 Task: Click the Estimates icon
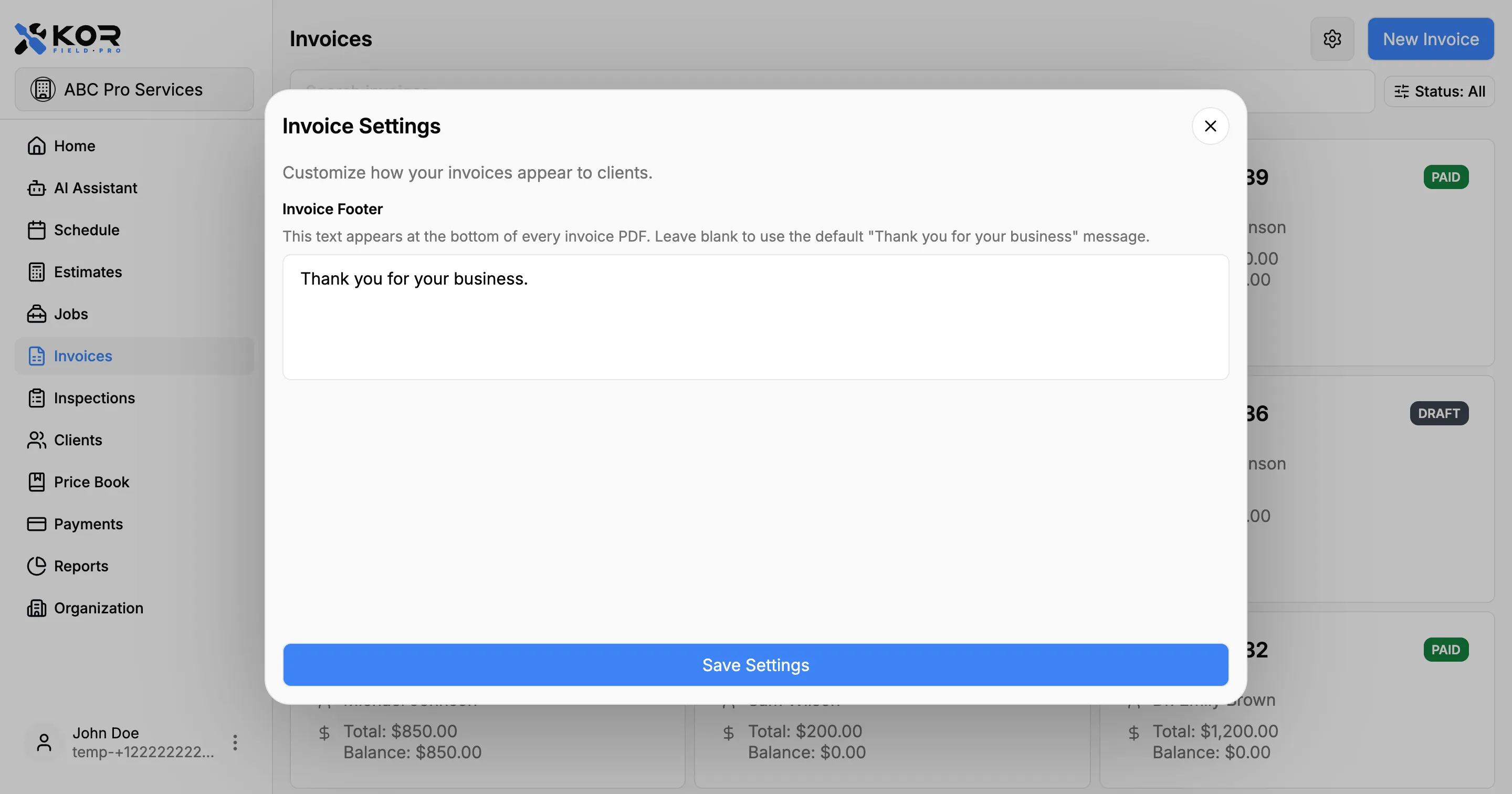(x=36, y=272)
